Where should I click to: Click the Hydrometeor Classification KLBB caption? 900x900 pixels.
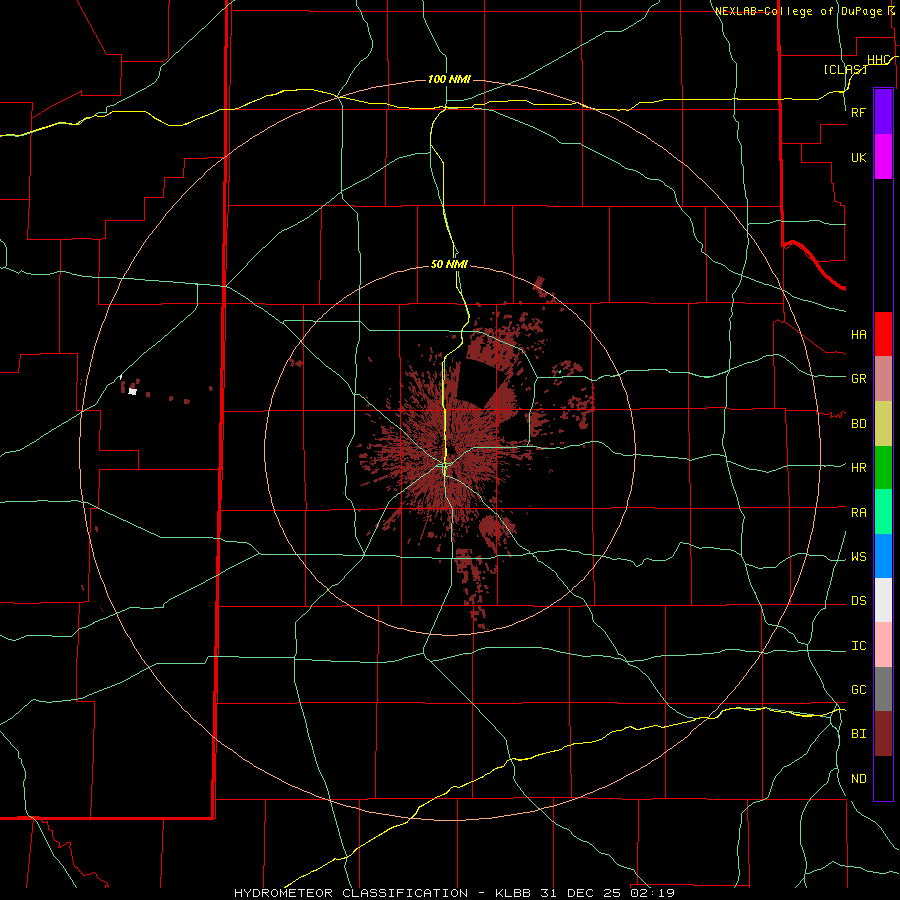(454, 893)
